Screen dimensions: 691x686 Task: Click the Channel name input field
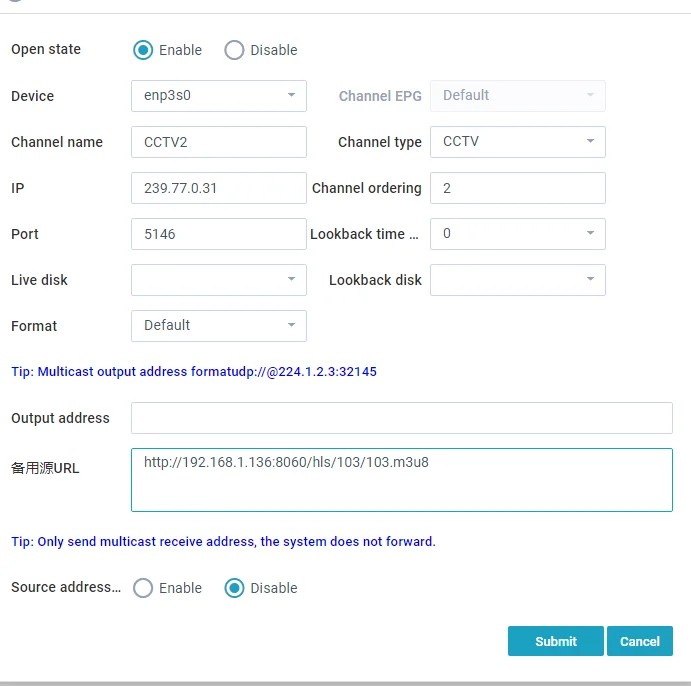coord(218,142)
